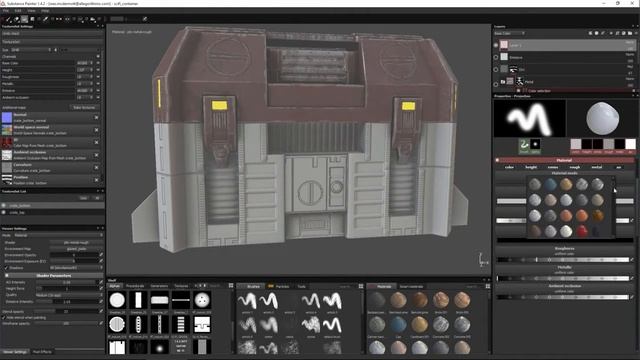This screenshot has width=640, height=360.
Task: Select the alpha dot icon in Properties
Action: click(535, 144)
